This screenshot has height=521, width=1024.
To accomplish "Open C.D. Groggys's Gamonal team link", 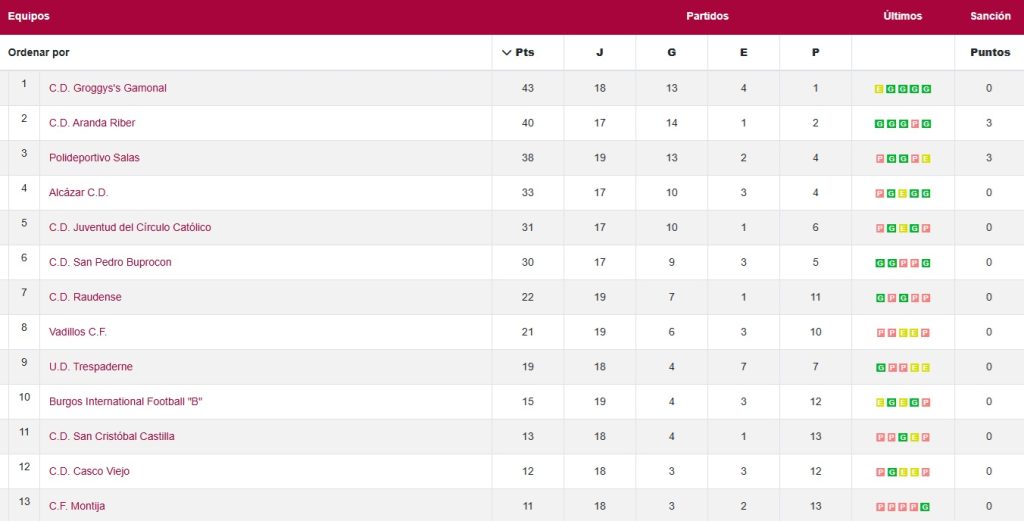I will coord(108,88).
